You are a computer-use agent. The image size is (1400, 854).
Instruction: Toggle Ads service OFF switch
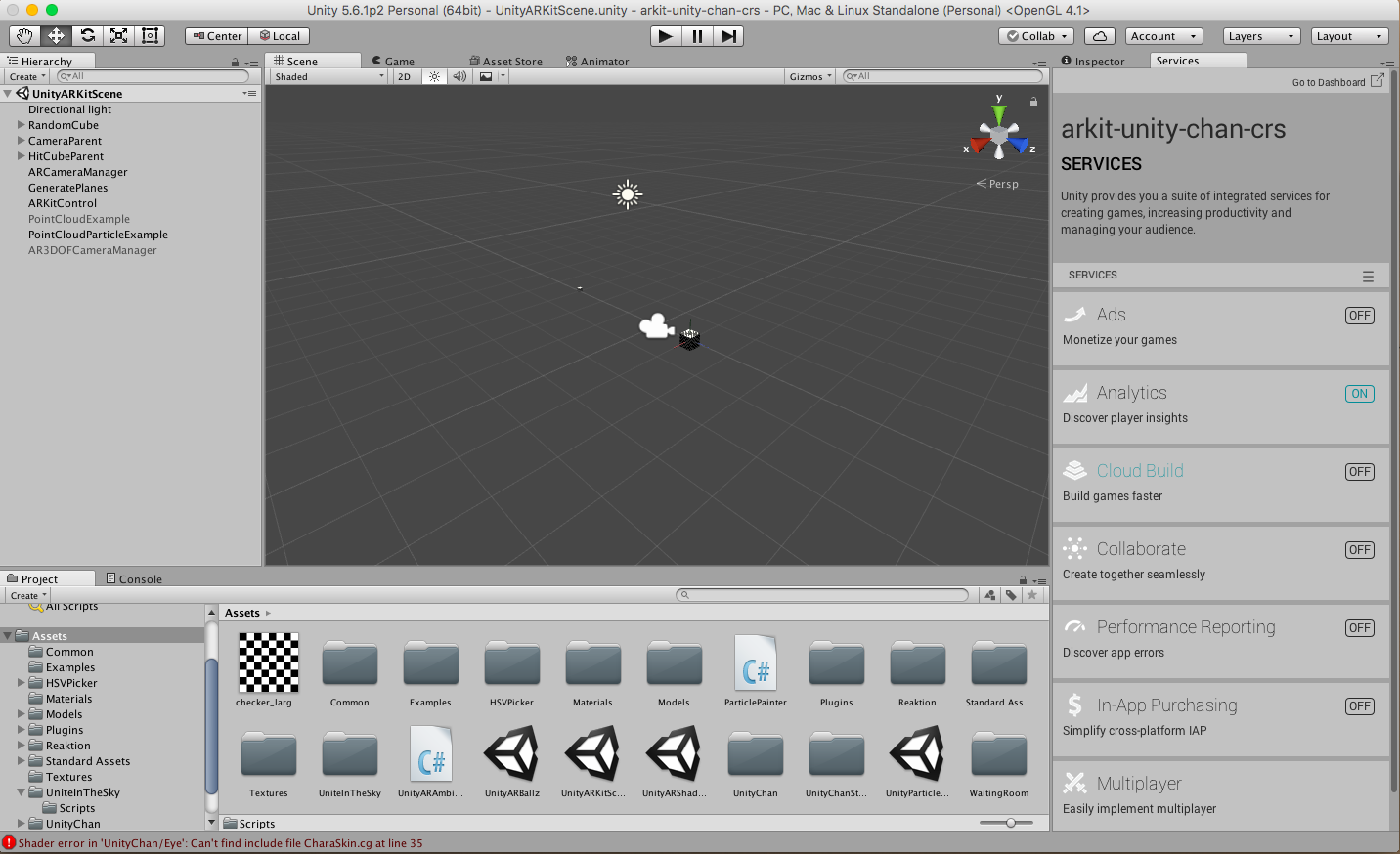coord(1359,316)
